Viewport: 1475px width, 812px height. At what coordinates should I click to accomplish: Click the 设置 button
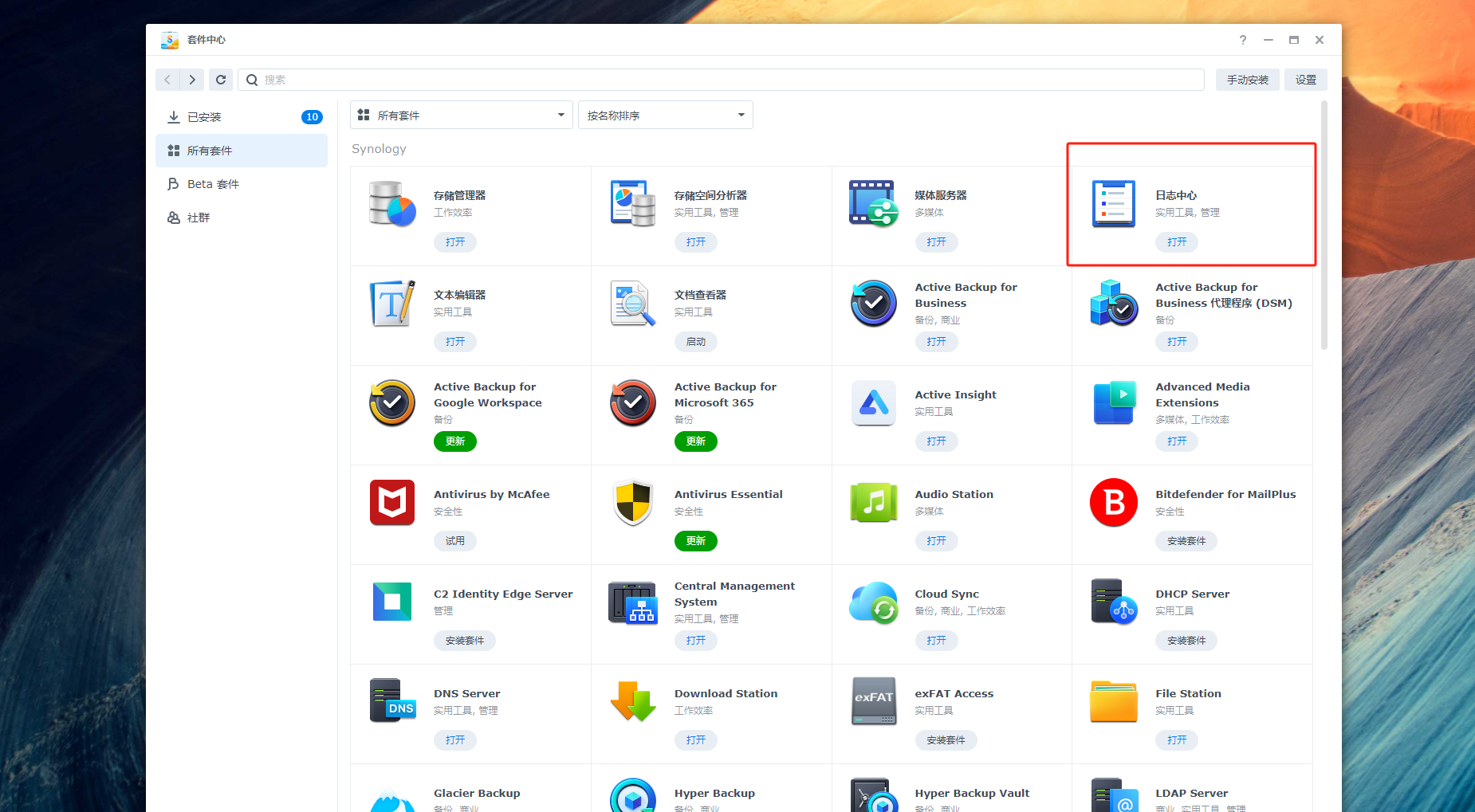coord(1306,80)
